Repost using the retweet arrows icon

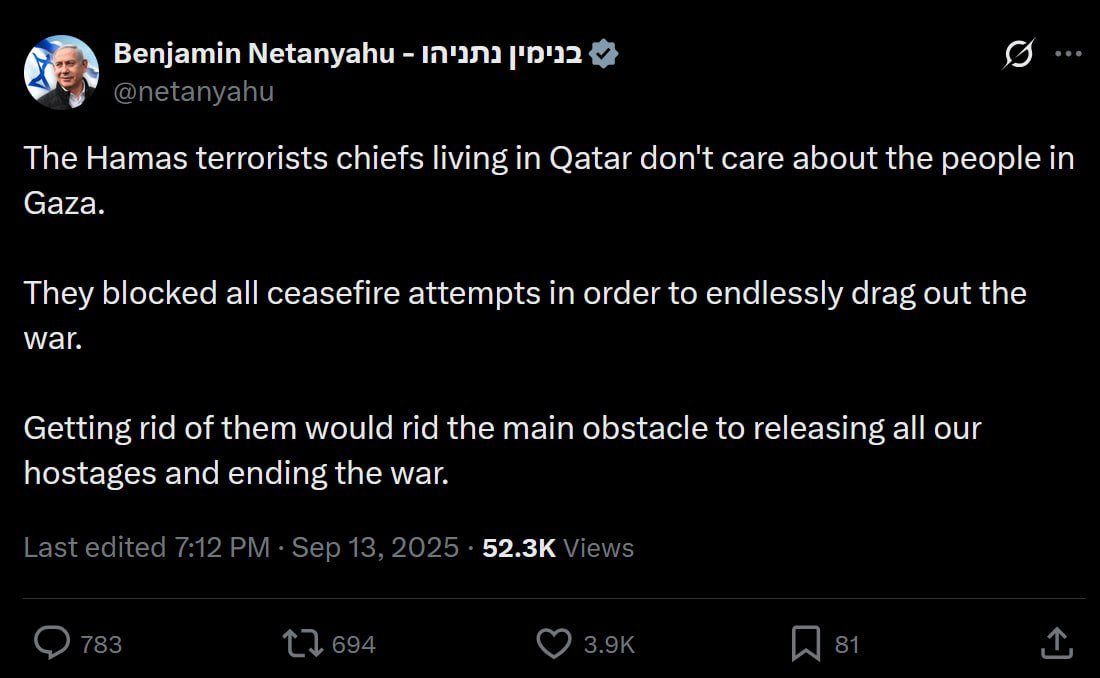tap(303, 643)
